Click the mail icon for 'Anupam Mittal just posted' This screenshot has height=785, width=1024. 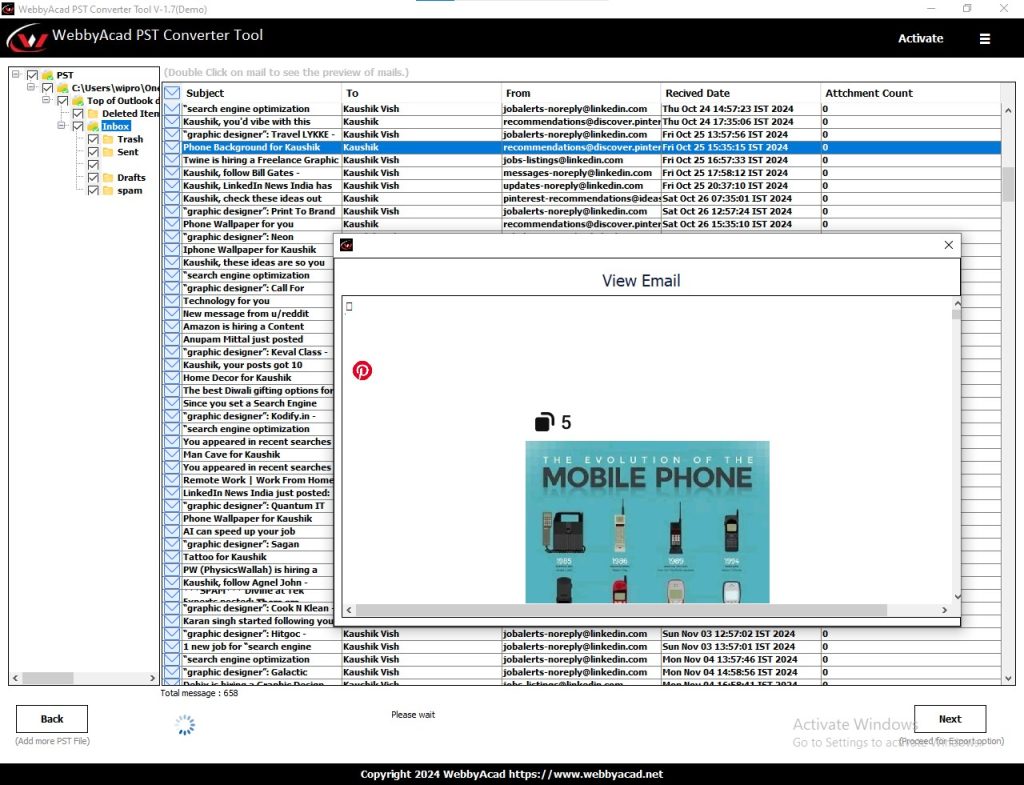tap(172, 340)
